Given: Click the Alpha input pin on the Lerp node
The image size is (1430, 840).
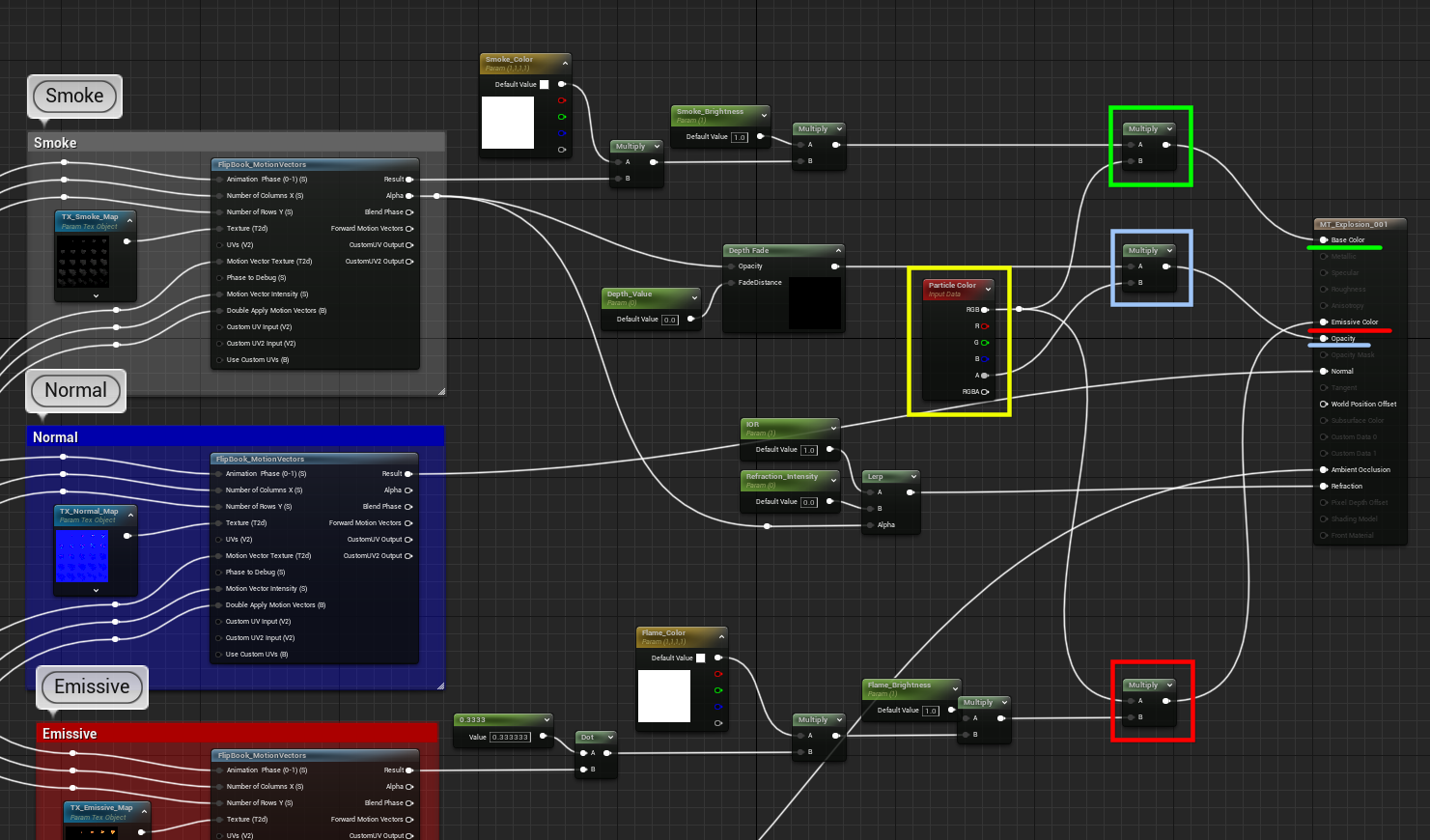Looking at the screenshot, I should (x=869, y=525).
